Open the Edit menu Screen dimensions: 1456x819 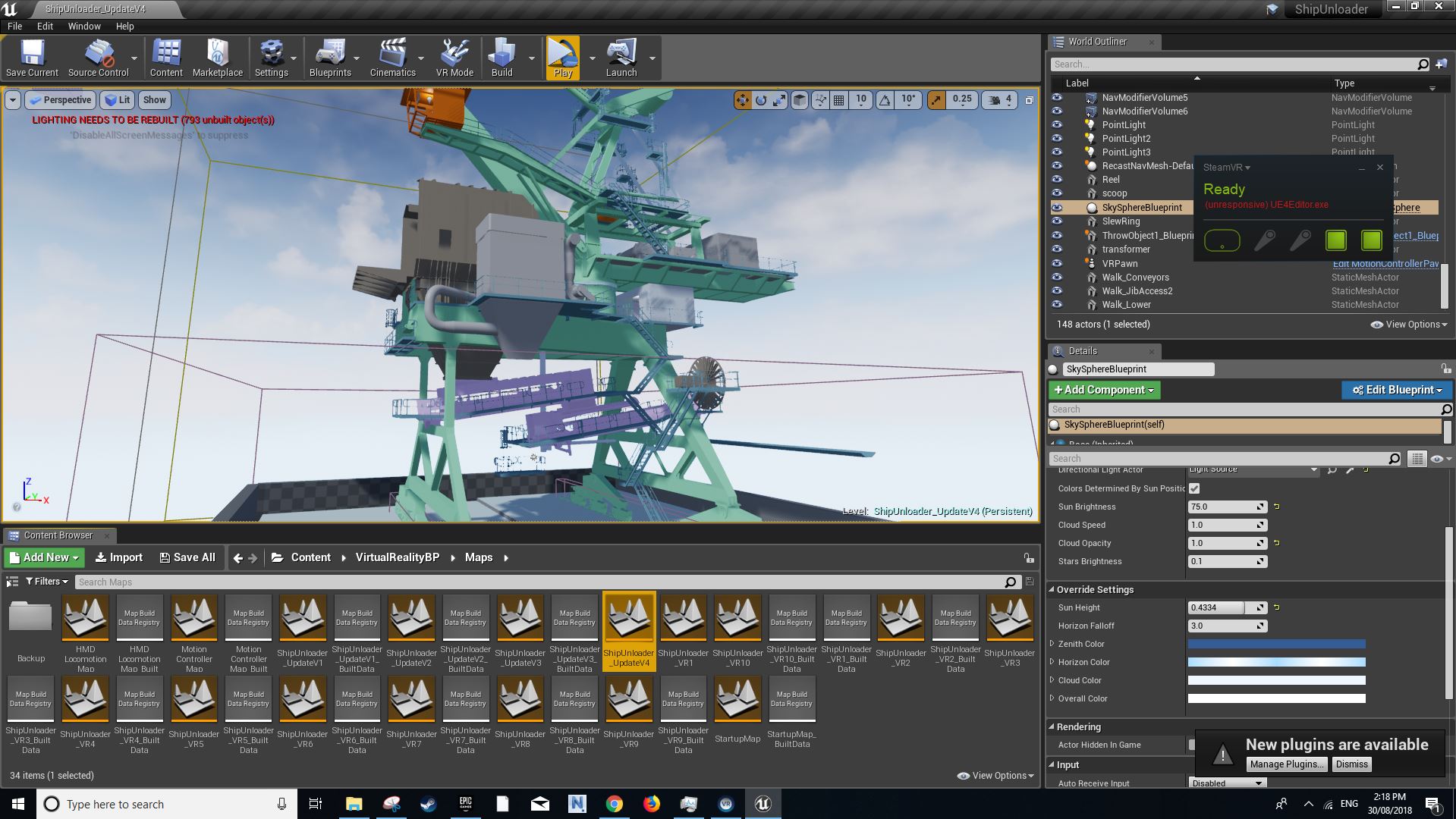pyautogui.click(x=45, y=26)
